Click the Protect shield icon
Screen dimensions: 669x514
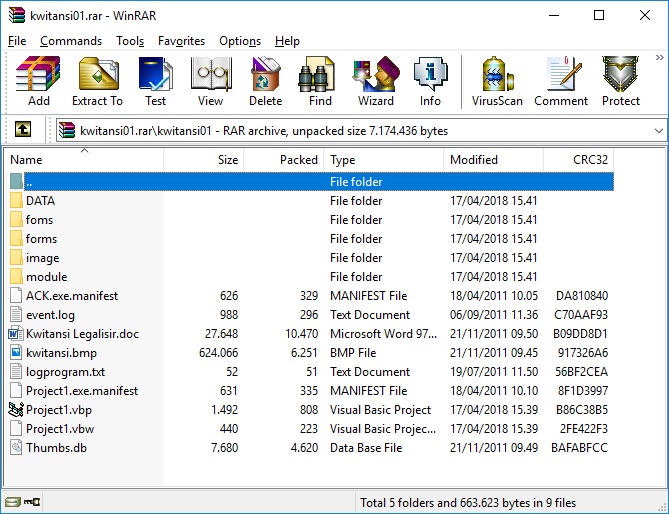pos(621,81)
